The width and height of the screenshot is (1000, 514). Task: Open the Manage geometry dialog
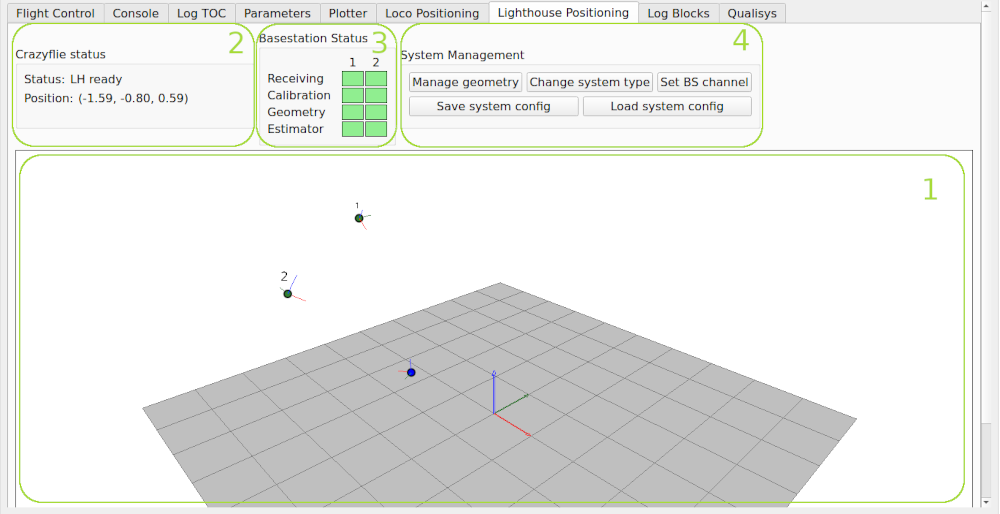pos(465,82)
